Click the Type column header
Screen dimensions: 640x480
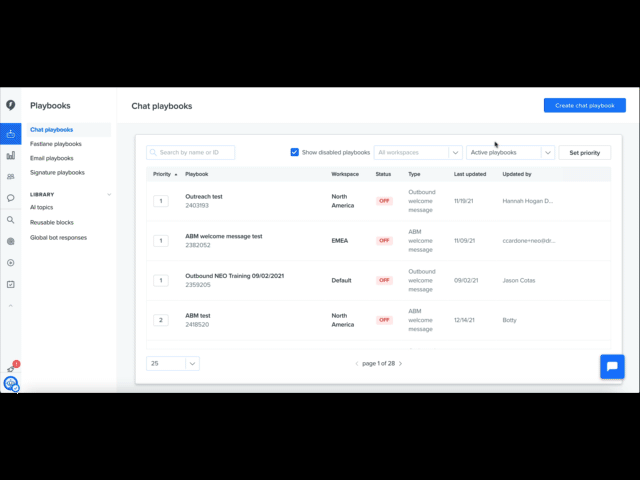click(414, 174)
